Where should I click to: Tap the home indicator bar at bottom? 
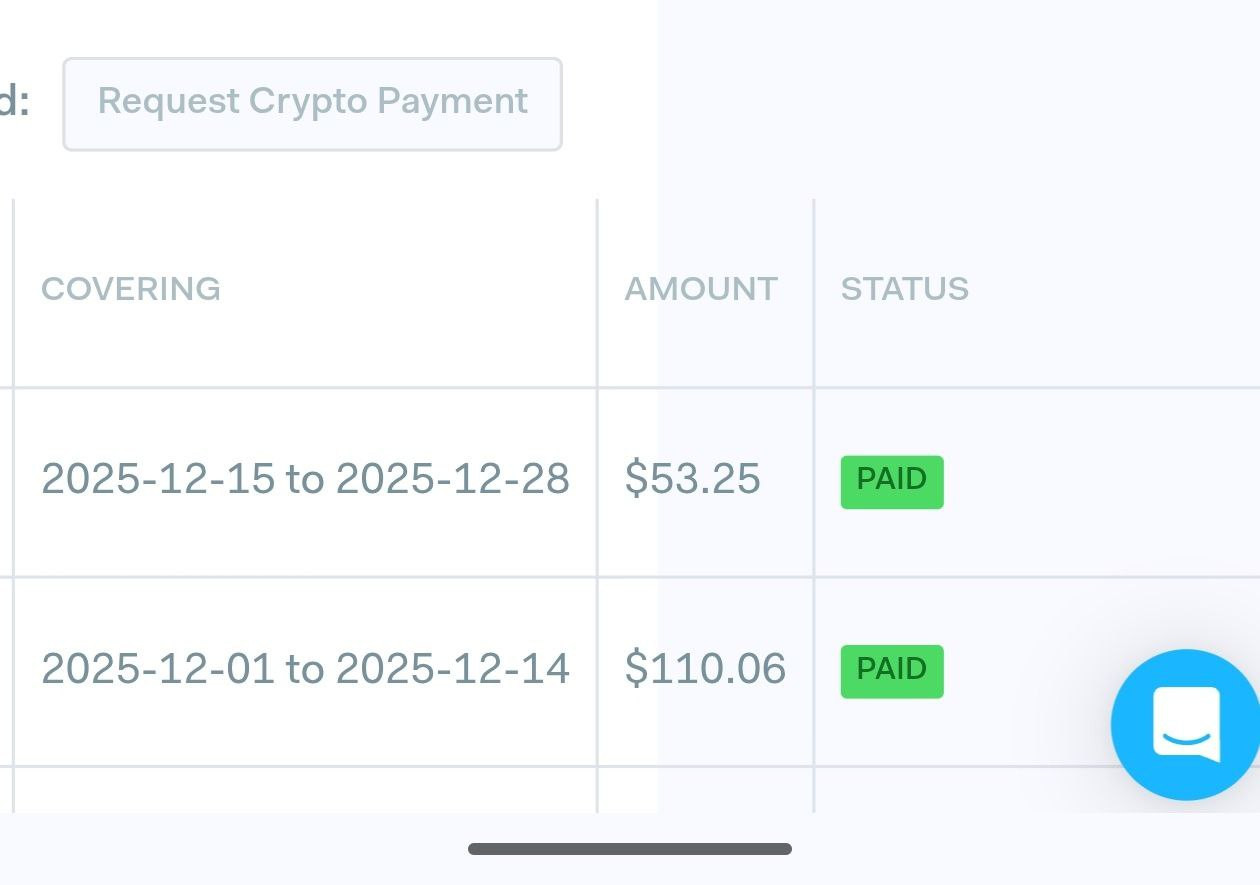click(630, 849)
